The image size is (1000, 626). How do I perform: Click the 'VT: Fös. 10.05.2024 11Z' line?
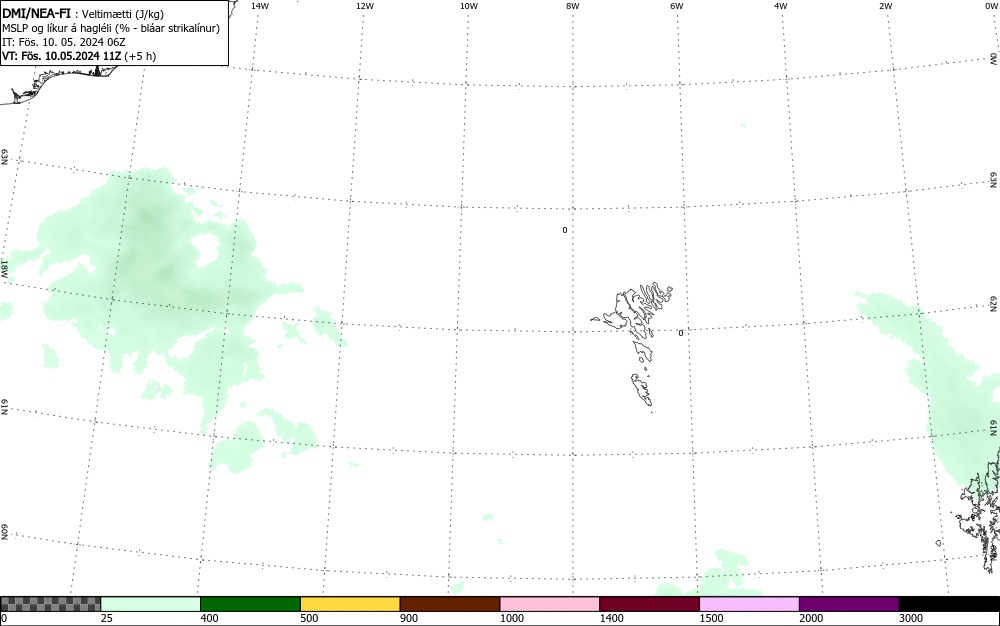coord(61,56)
